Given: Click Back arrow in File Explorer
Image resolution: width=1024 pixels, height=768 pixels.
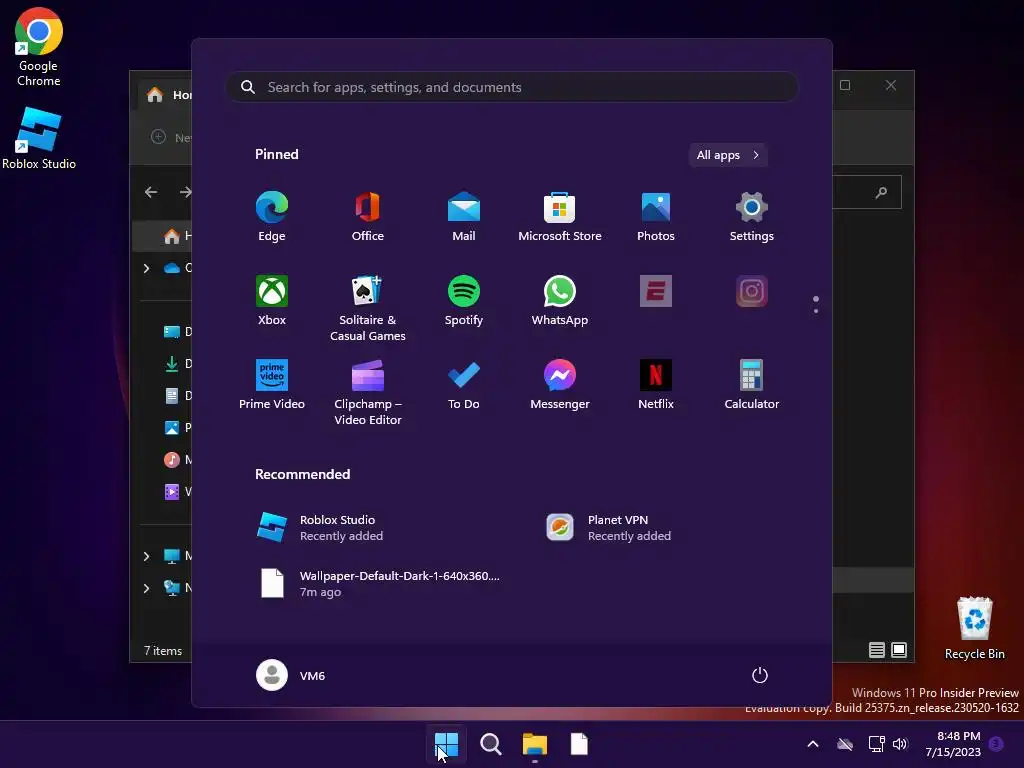Looking at the screenshot, I should click(x=151, y=192).
